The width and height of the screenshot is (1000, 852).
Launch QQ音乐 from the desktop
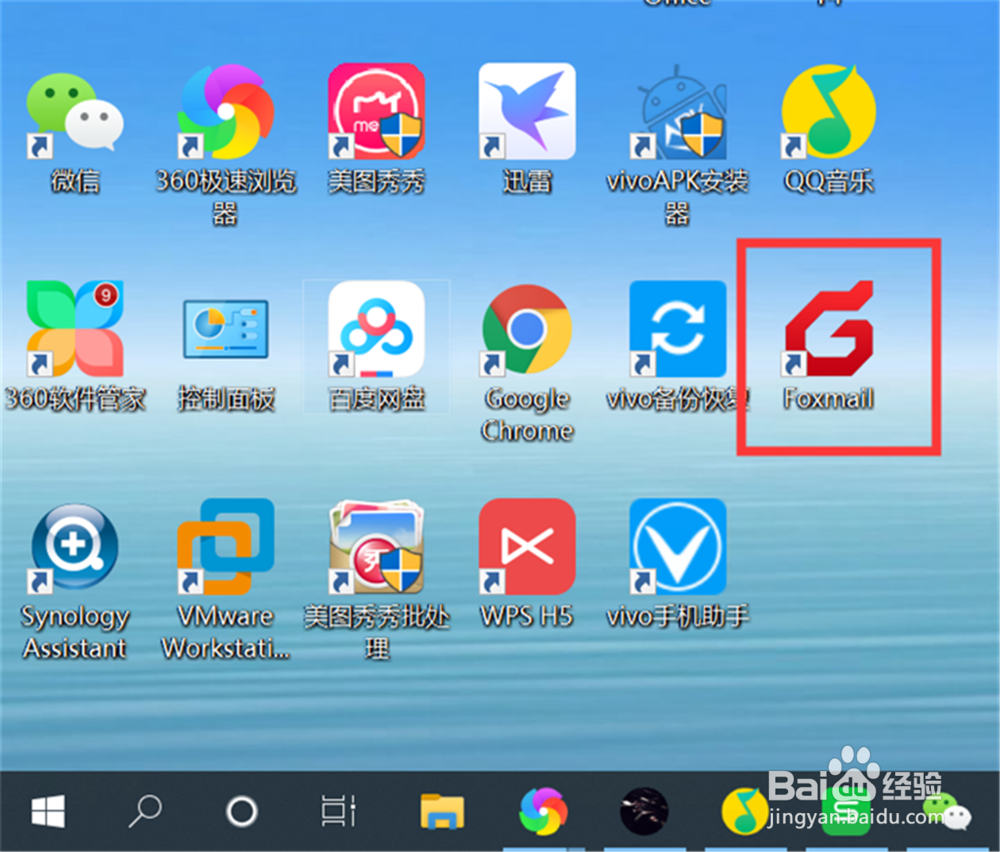coord(828,112)
